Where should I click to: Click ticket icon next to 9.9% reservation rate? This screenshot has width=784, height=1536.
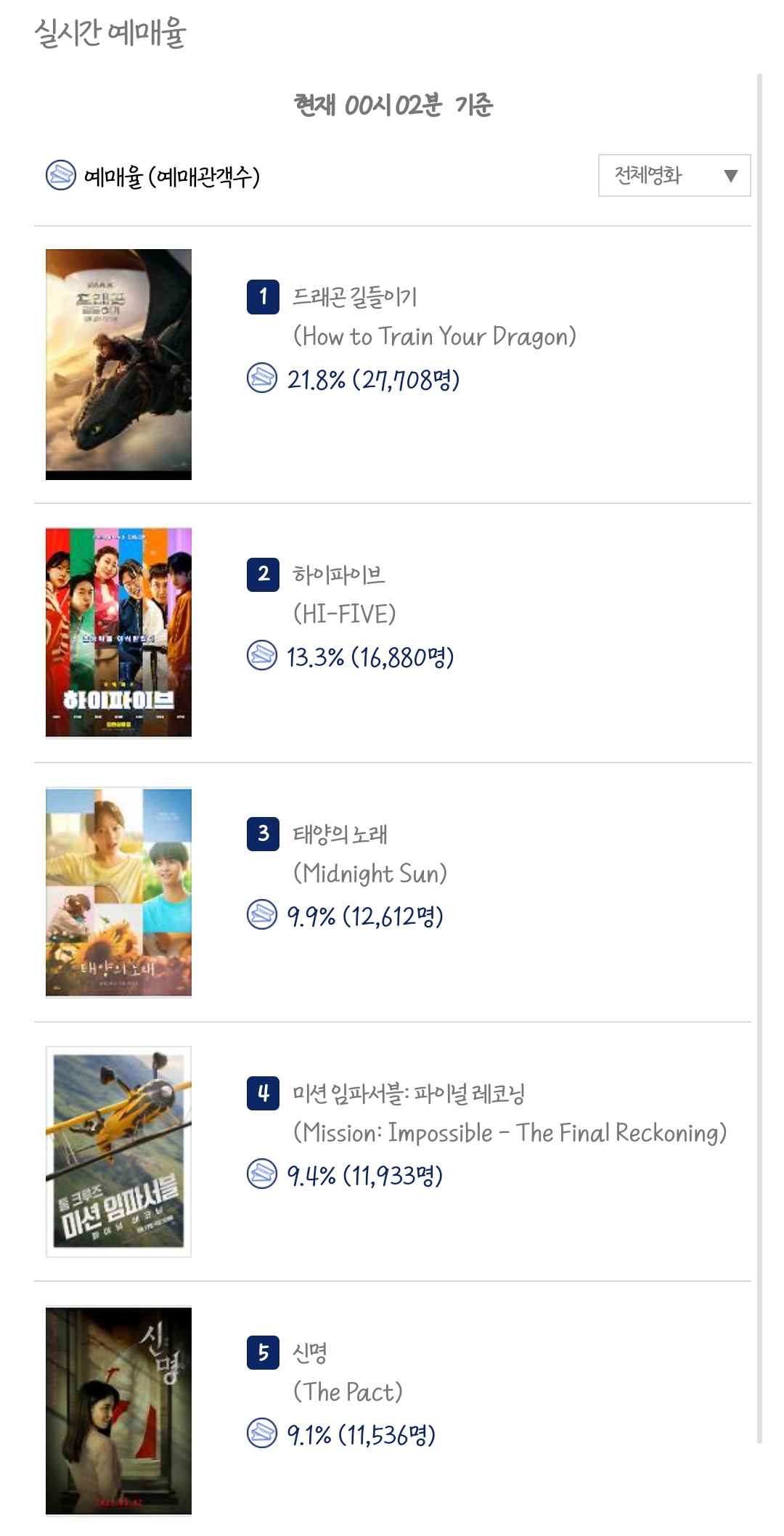click(x=261, y=914)
